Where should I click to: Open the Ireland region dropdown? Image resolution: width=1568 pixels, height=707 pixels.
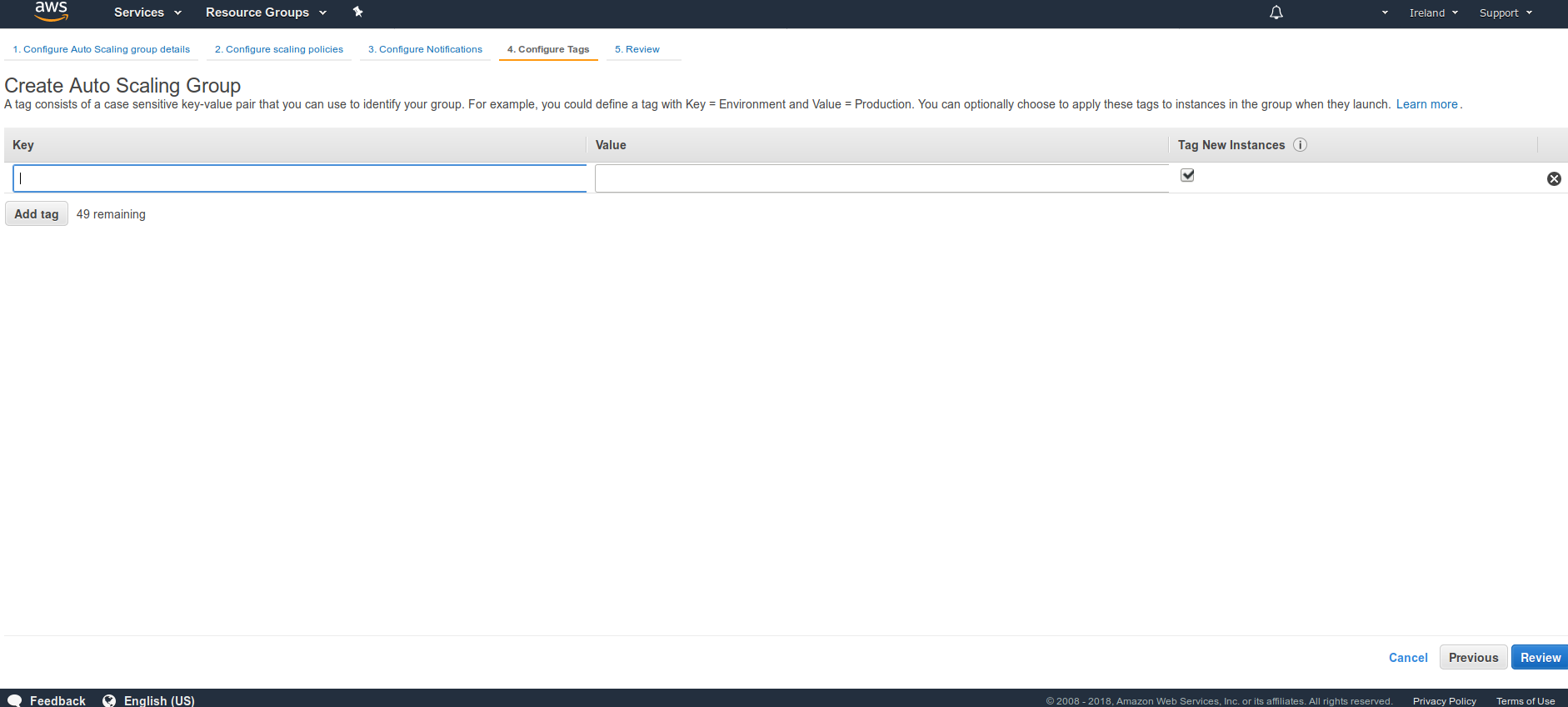pyautogui.click(x=1433, y=13)
